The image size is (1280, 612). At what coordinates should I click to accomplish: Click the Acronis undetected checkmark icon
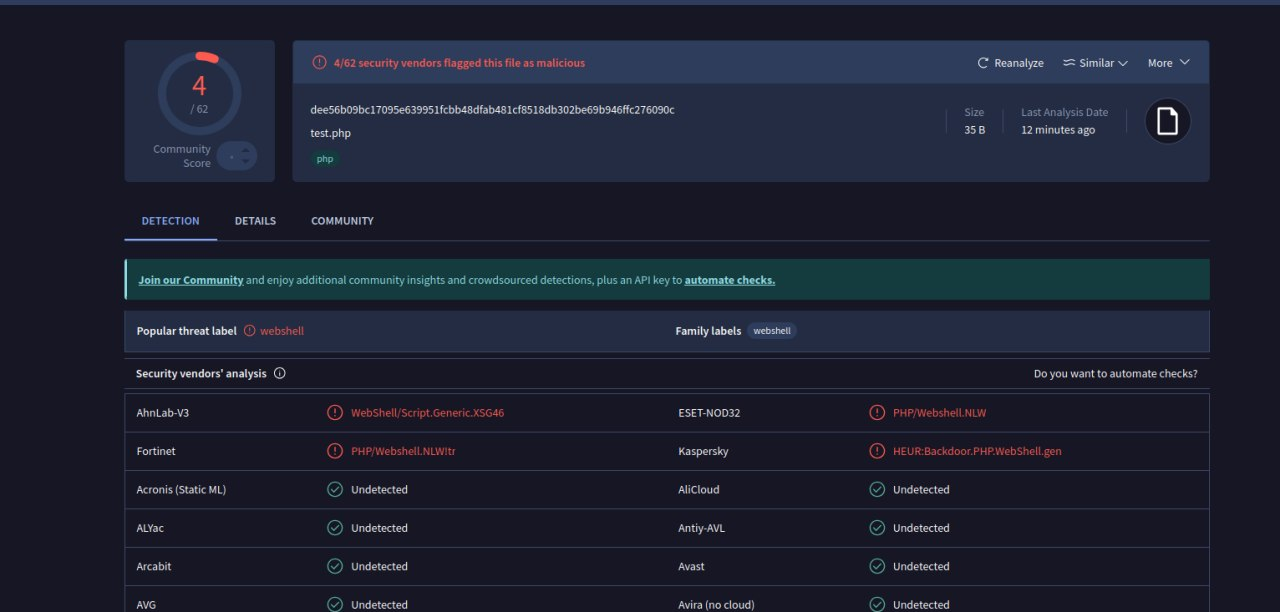(335, 490)
